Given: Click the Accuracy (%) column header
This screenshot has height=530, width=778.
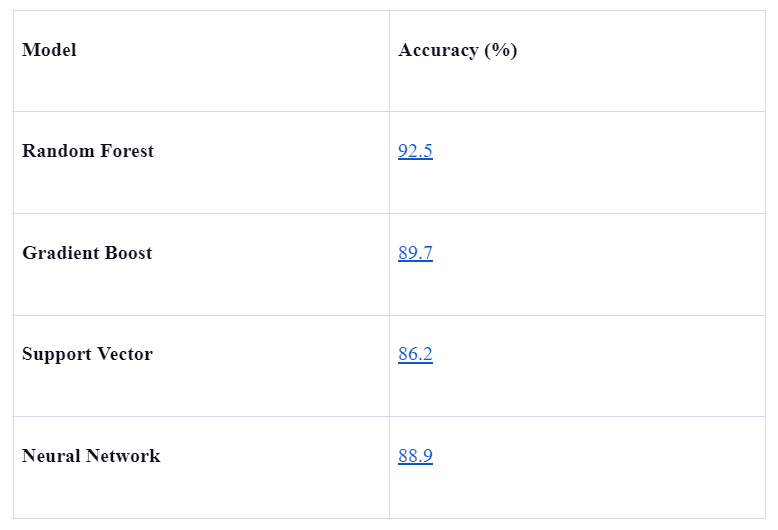Looking at the screenshot, I should (458, 50).
